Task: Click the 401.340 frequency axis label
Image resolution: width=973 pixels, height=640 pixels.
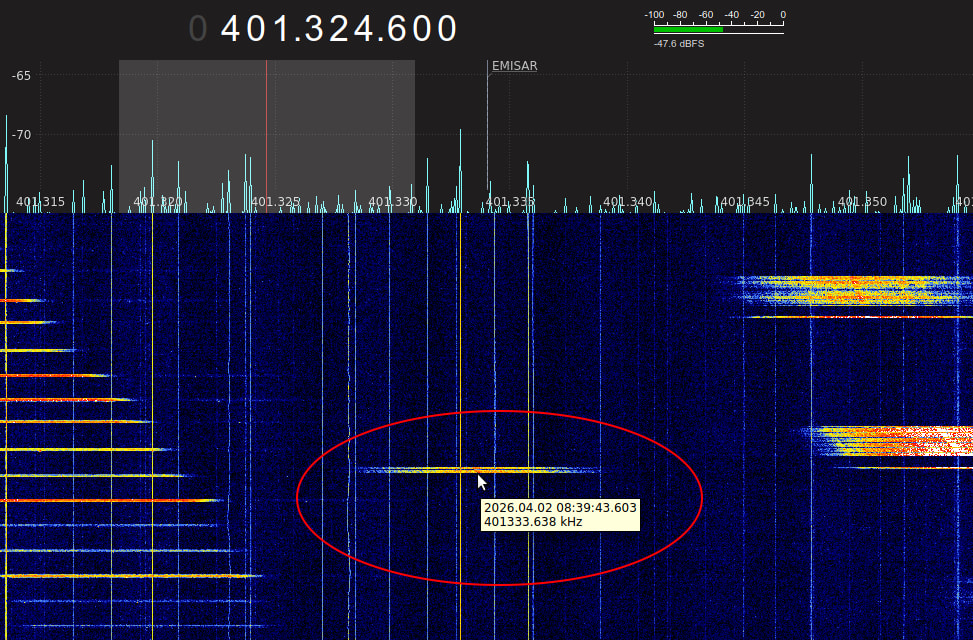Action: point(627,202)
